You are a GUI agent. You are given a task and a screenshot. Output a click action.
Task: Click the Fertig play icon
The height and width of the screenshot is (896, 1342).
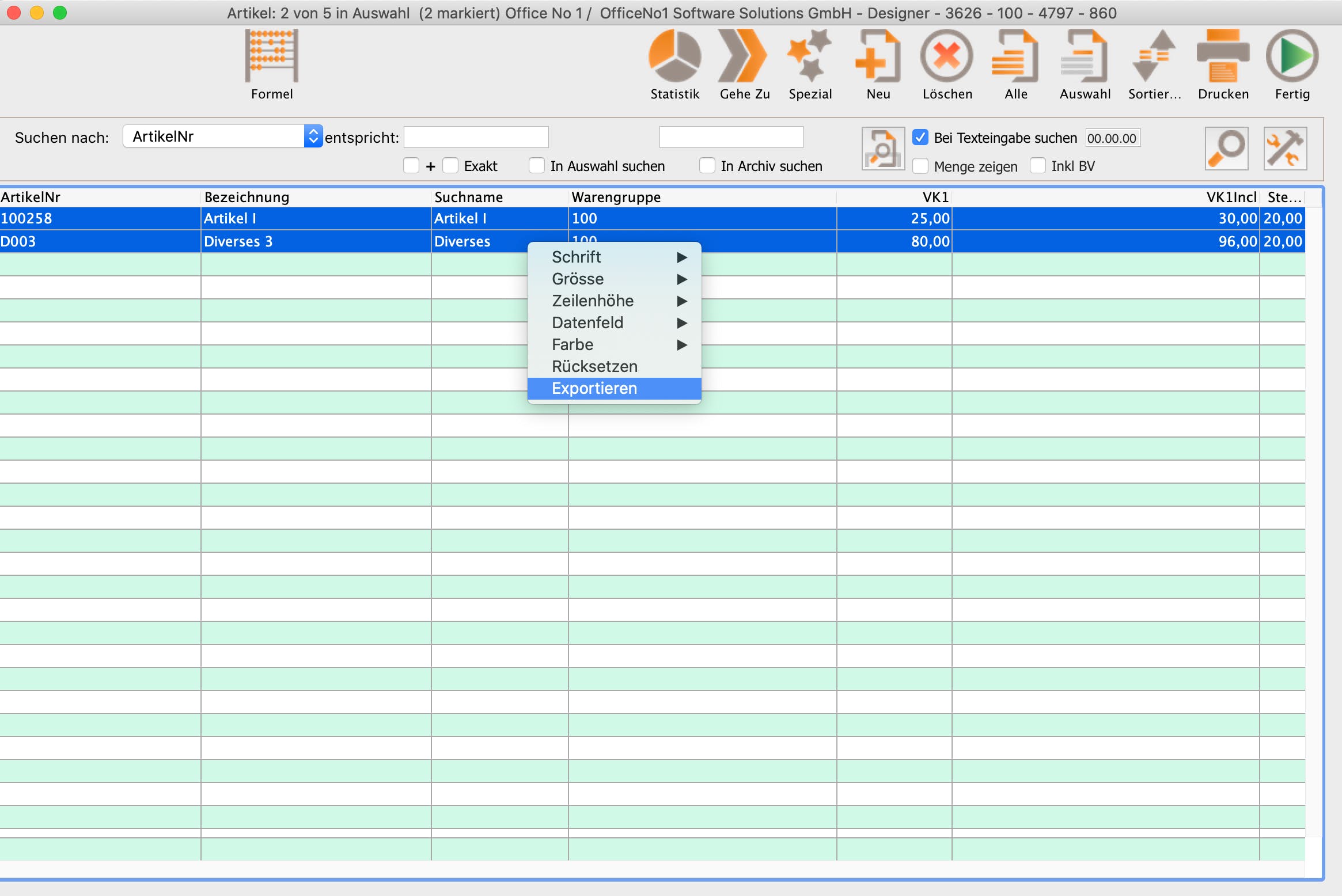(x=1292, y=56)
